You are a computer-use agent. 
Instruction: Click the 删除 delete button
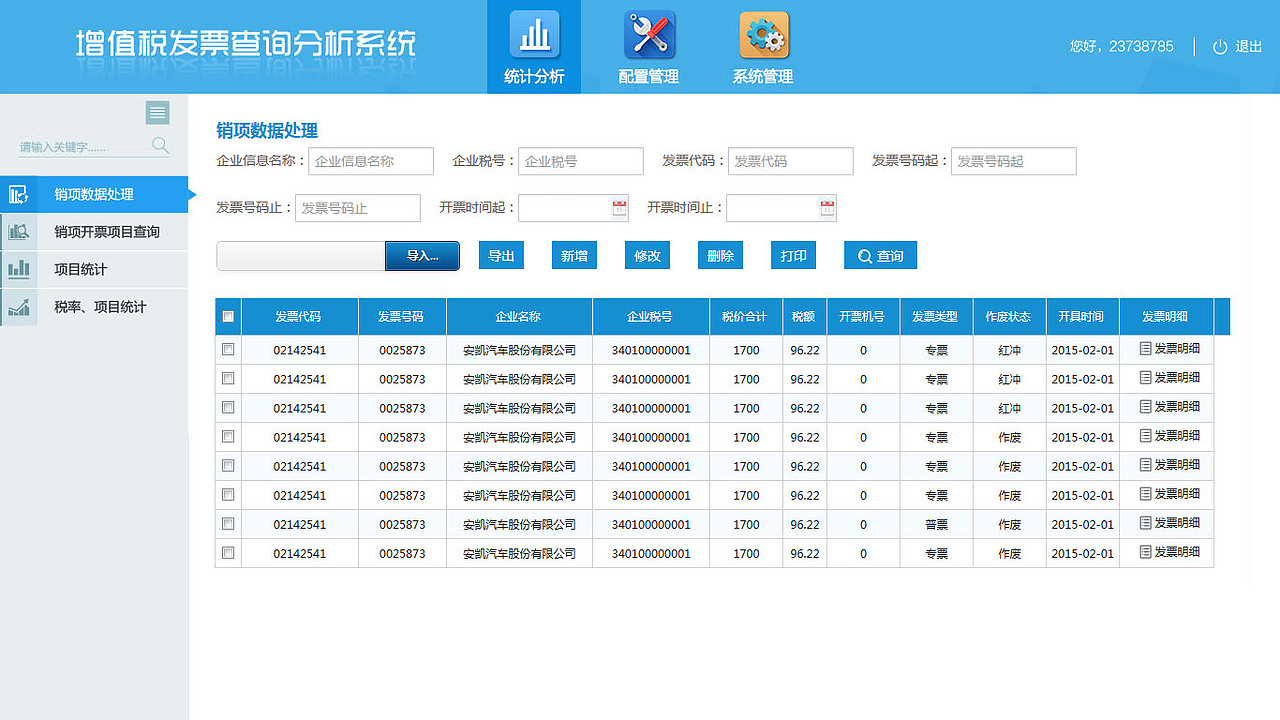point(720,255)
